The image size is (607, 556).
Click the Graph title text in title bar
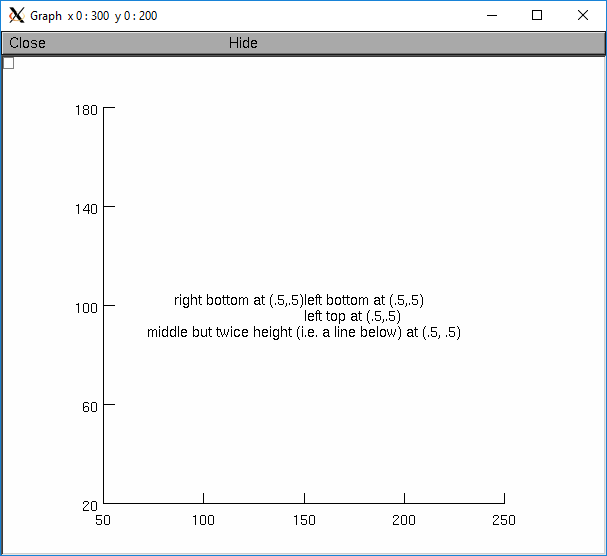click(x=46, y=16)
